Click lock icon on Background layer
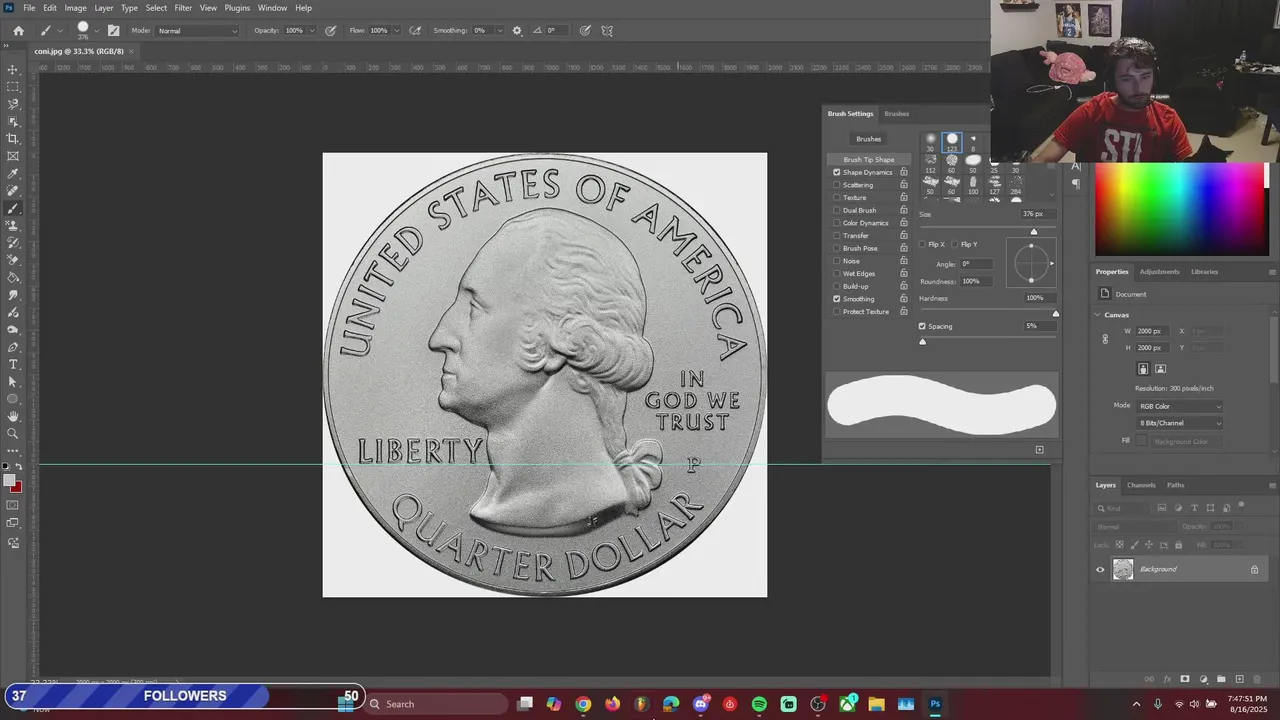 (1254, 569)
